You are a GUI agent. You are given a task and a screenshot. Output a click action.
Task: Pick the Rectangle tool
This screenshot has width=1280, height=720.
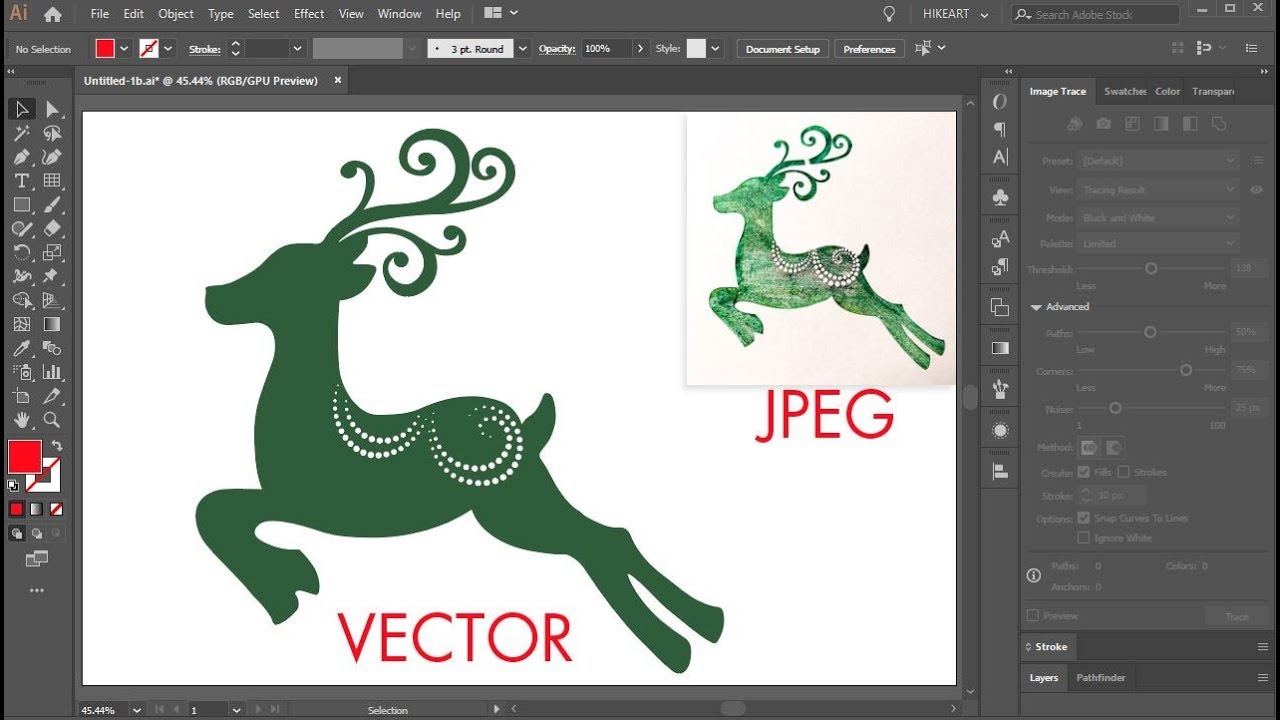(21, 205)
